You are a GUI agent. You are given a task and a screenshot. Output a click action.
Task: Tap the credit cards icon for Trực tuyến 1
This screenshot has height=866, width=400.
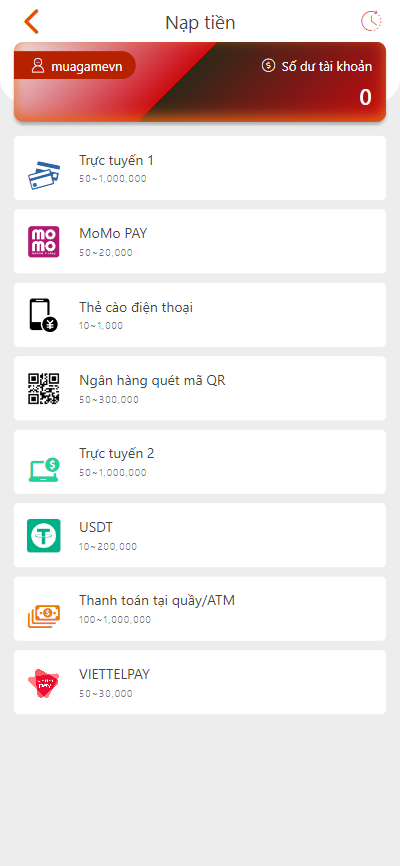tap(44, 175)
